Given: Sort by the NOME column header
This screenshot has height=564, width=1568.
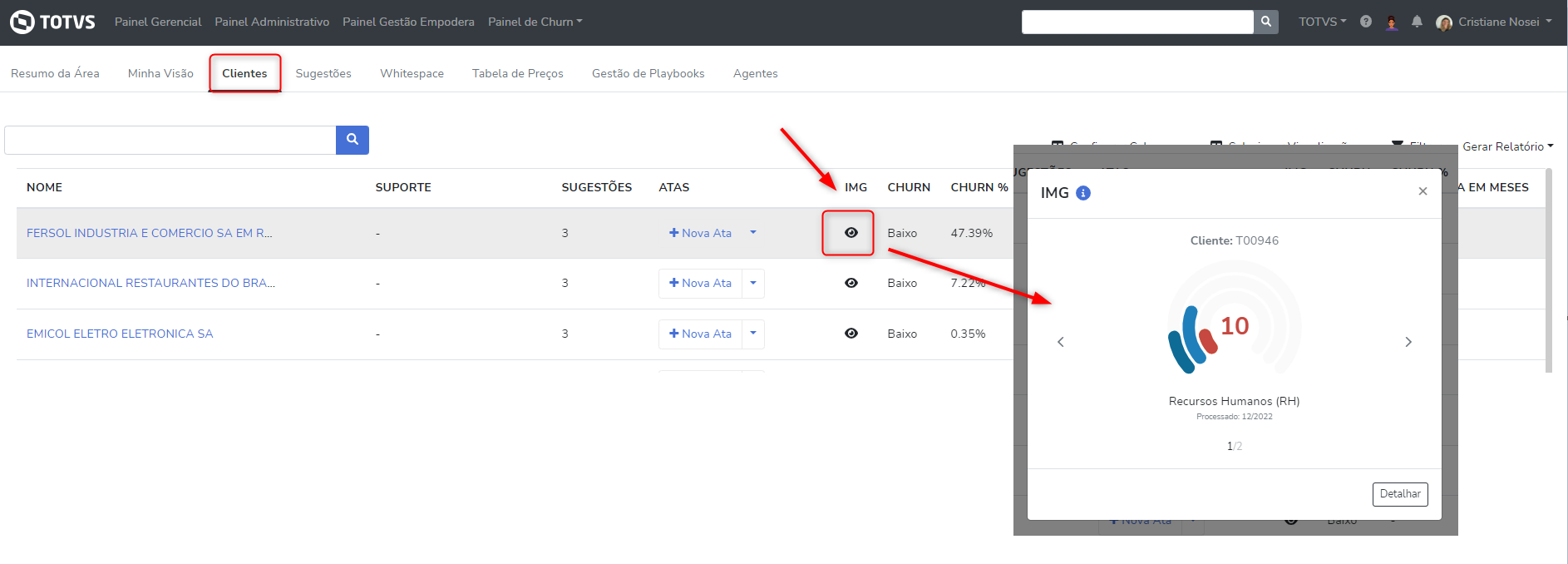Looking at the screenshot, I should pos(44,187).
